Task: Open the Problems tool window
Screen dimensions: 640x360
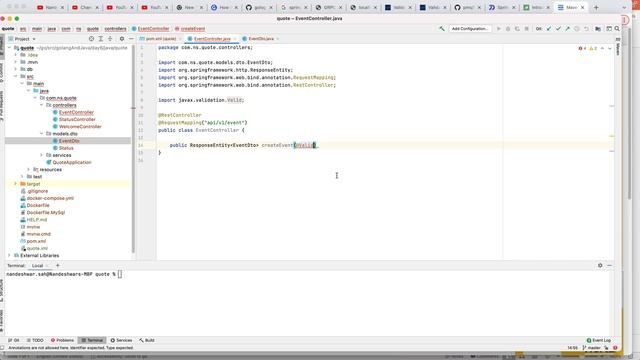Action: [x=62, y=340]
